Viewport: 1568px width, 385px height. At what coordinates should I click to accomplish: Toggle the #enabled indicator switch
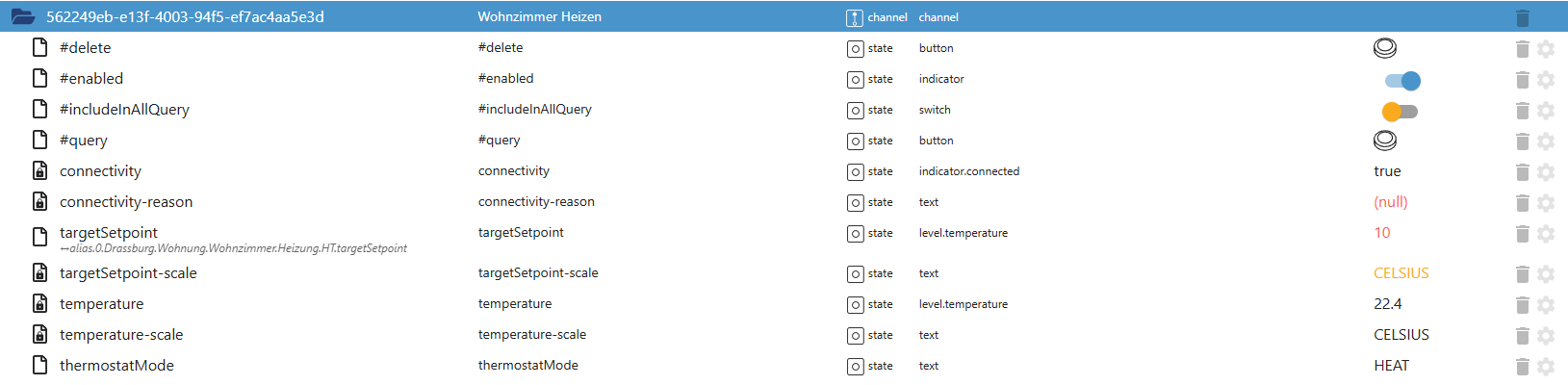[1401, 80]
